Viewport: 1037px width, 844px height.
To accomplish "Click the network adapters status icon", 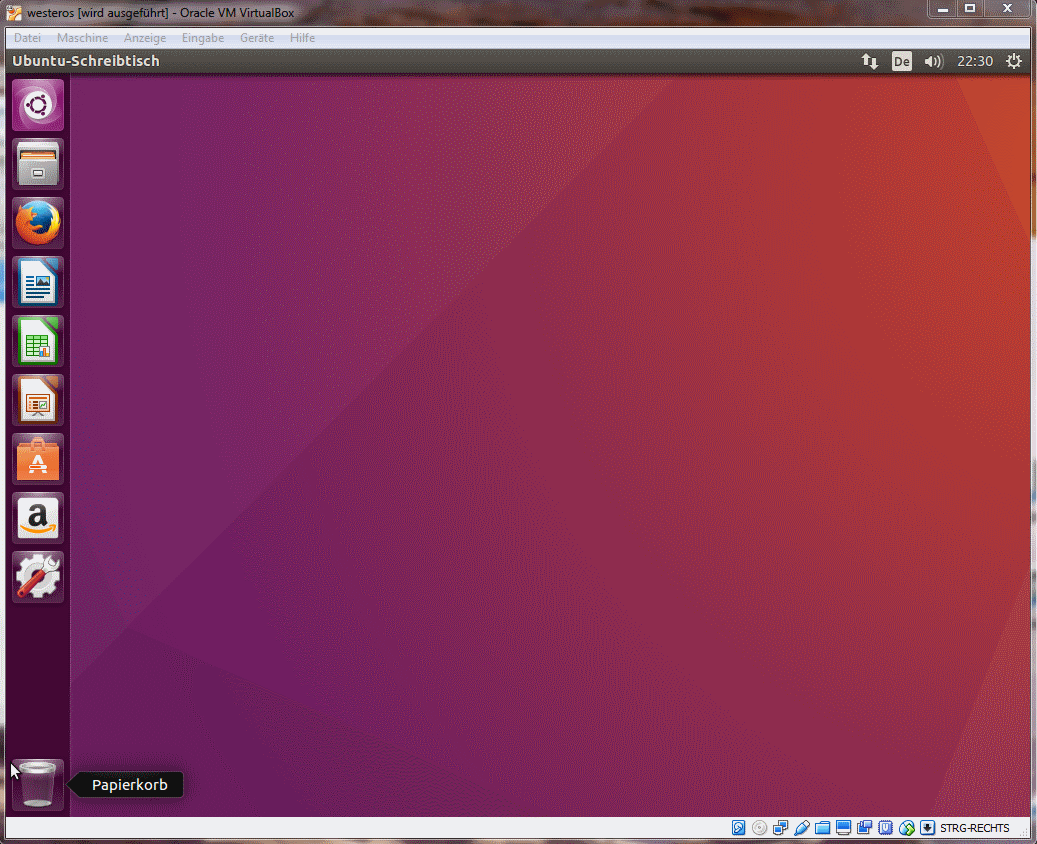I will click(780, 827).
